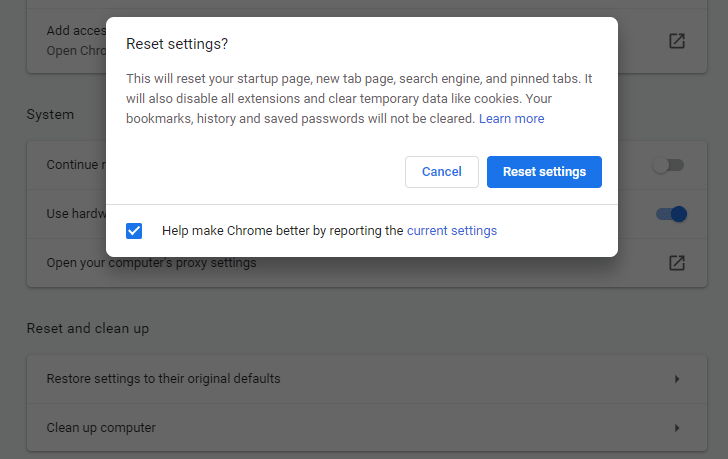Cancel the reset settings dialog
The height and width of the screenshot is (459, 728).
click(442, 172)
